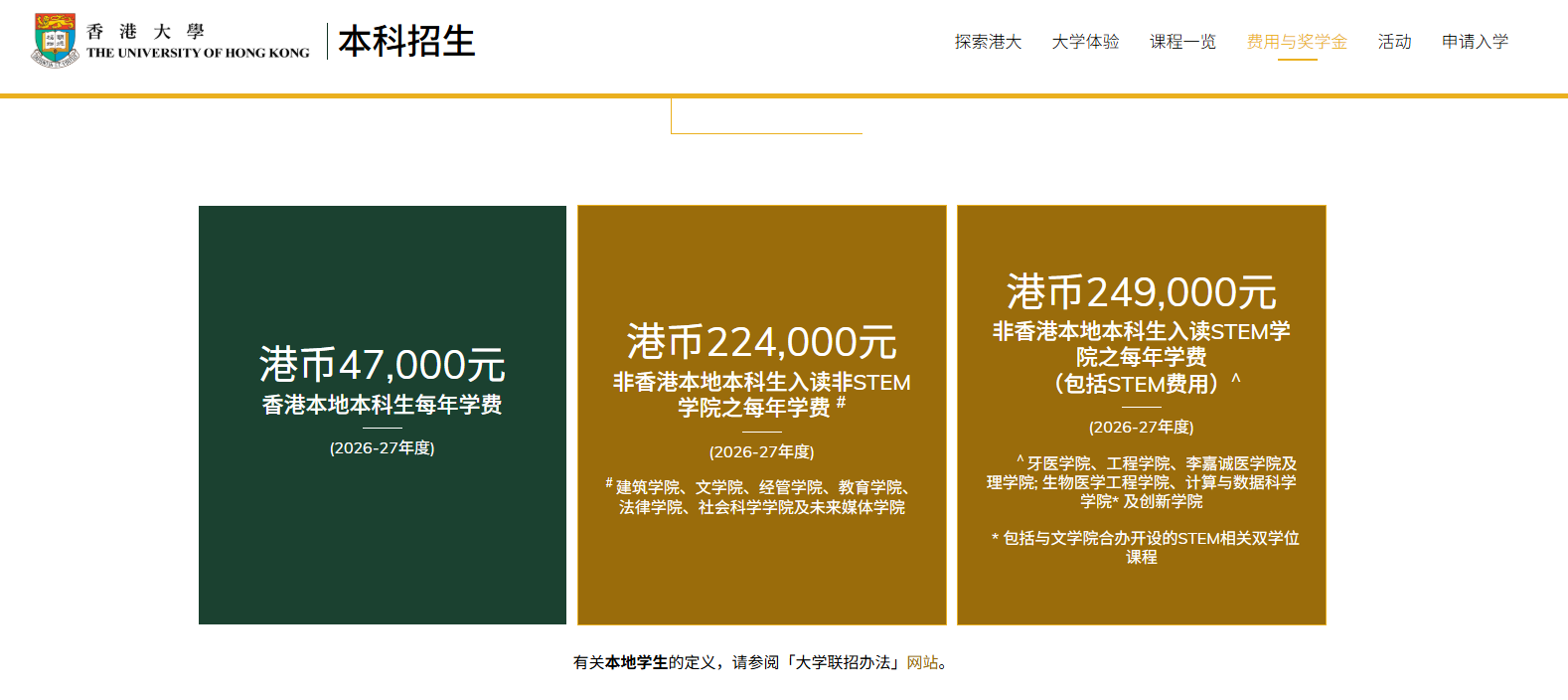This screenshot has height=700, width=1568.
Task: Click the 本科招生 site title
Action: 406,41
